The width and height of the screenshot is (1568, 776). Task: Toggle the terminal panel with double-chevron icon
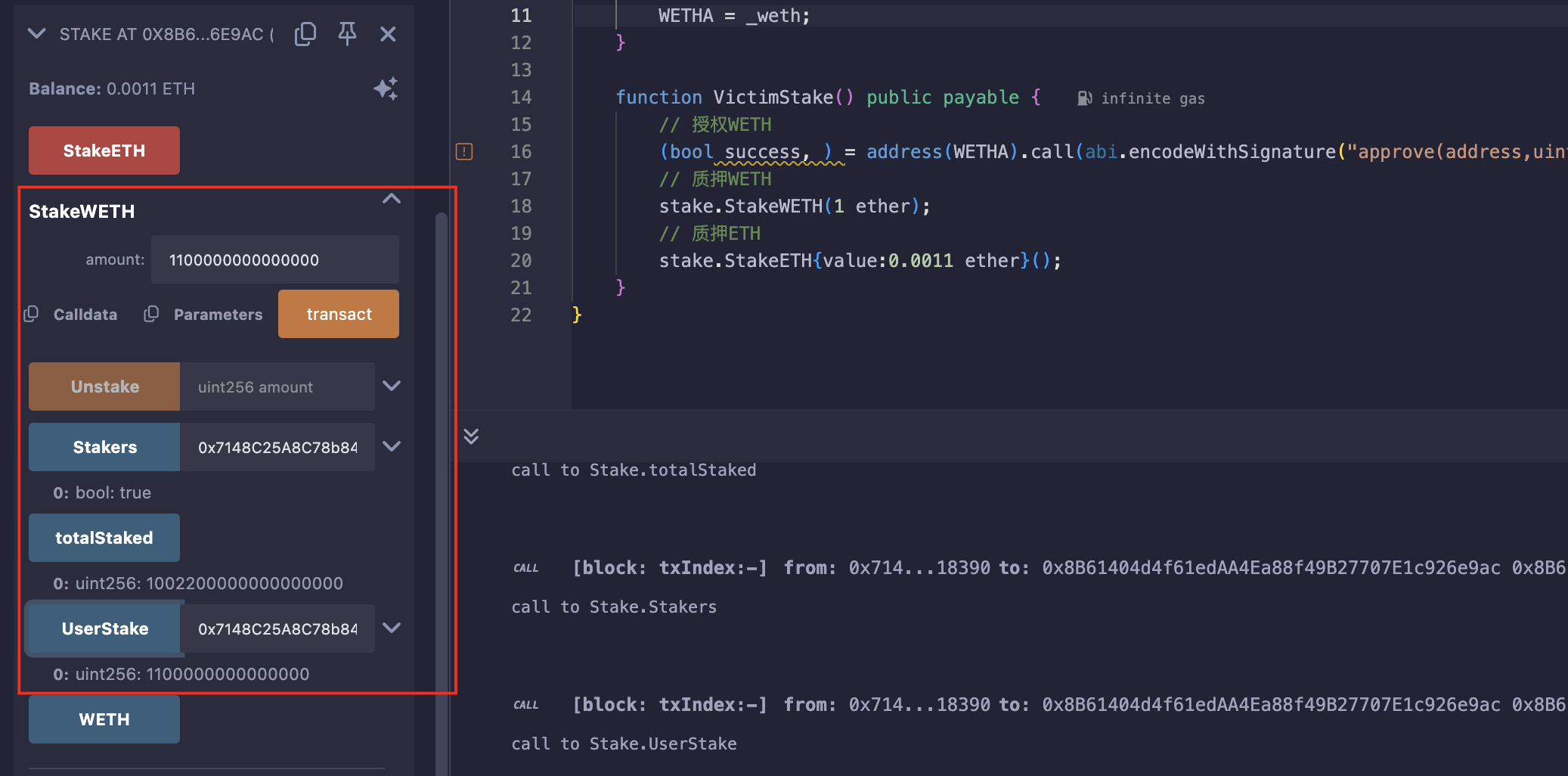471,436
